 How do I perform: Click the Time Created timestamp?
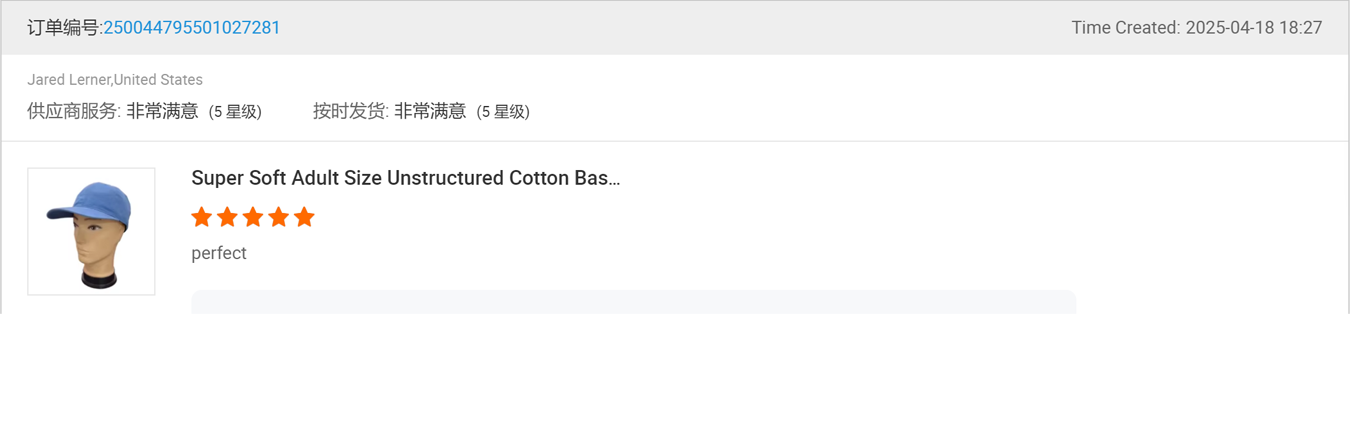(1196, 28)
